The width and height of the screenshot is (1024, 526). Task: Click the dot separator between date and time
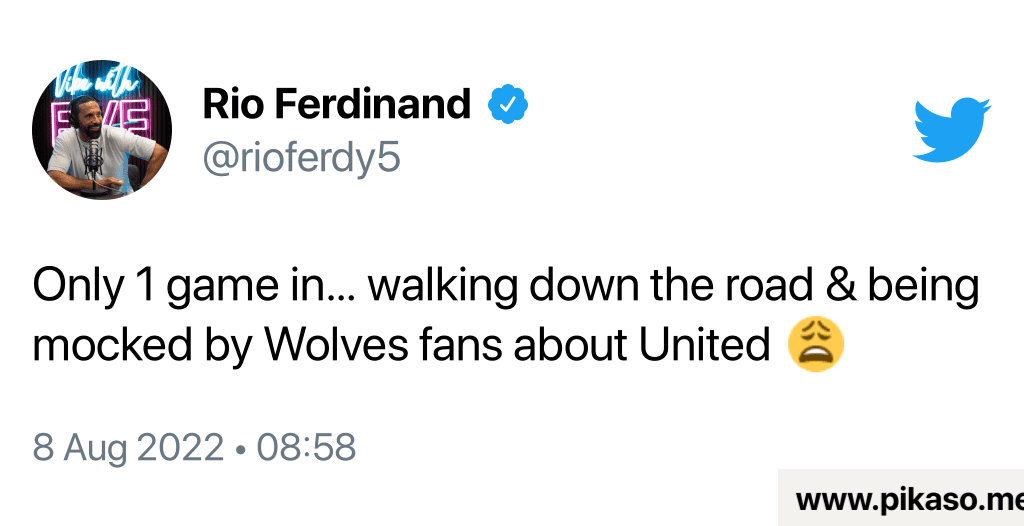point(240,448)
